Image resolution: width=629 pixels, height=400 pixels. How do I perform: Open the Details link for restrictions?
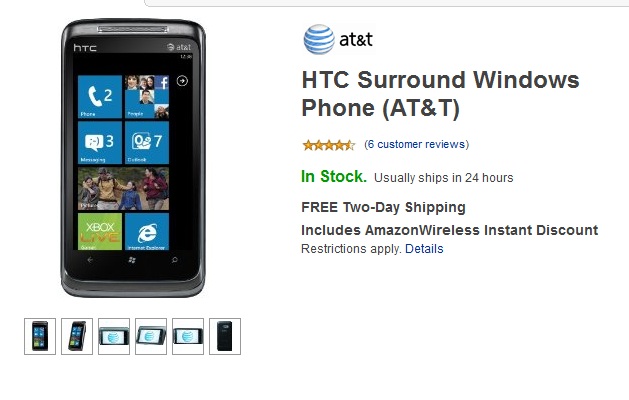pyautogui.click(x=424, y=249)
